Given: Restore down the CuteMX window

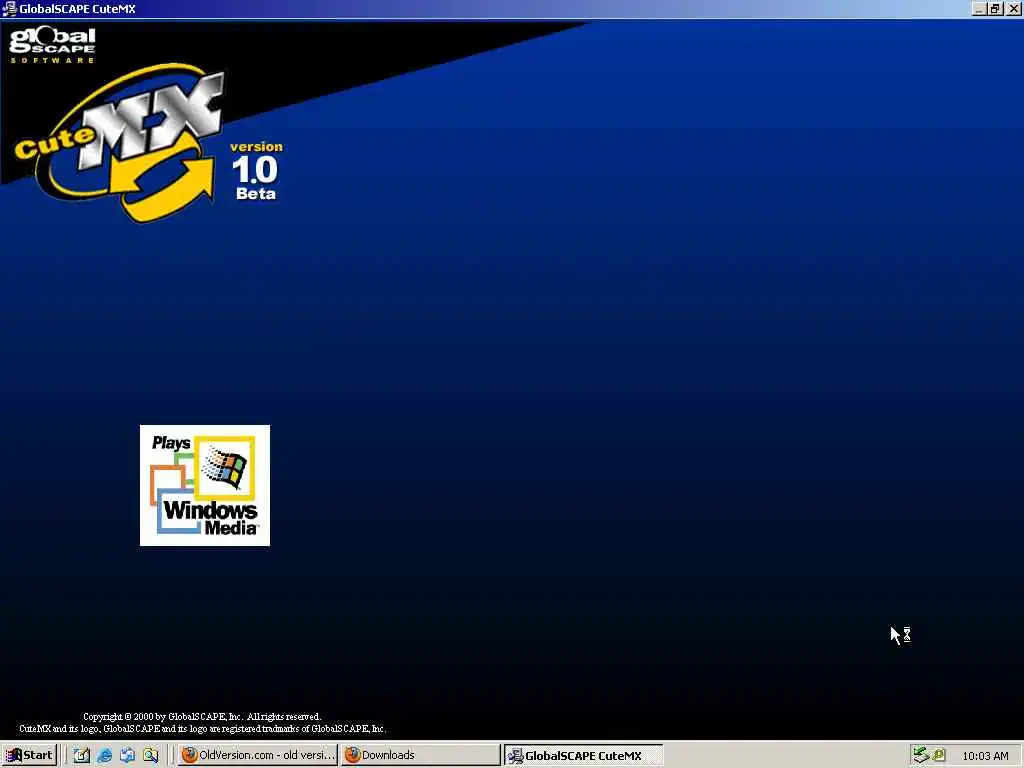Looking at the screenshot, I should pyautogui.click(x=995, y=8).
